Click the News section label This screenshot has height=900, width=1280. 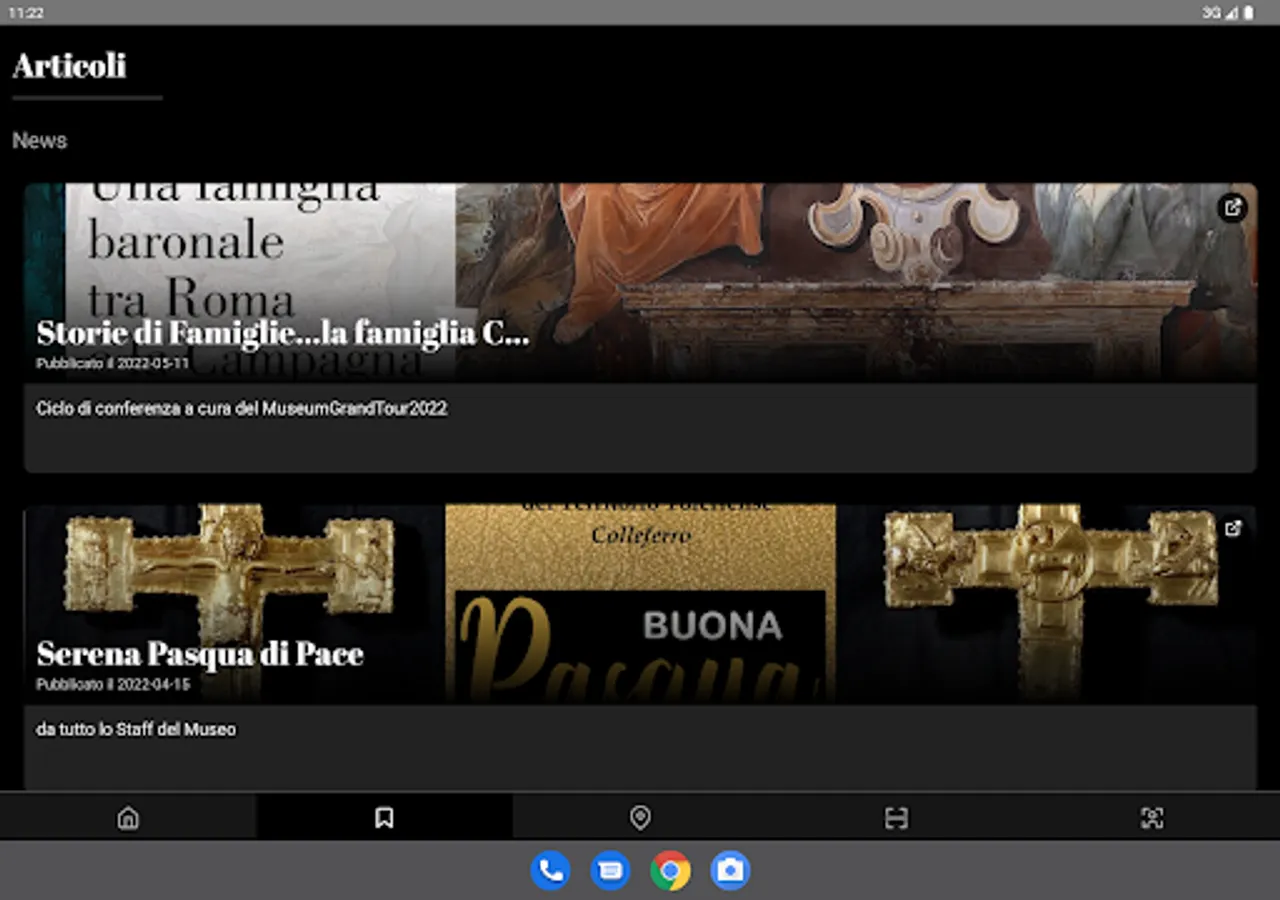click(39, 141)
